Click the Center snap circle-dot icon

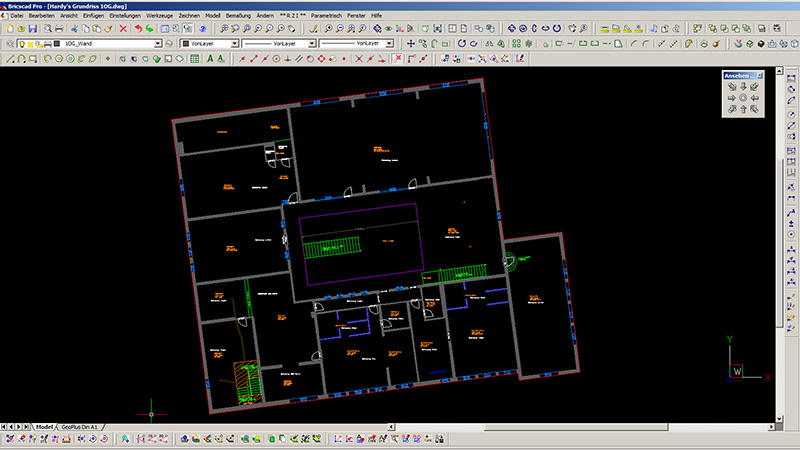tap(277, 59)
